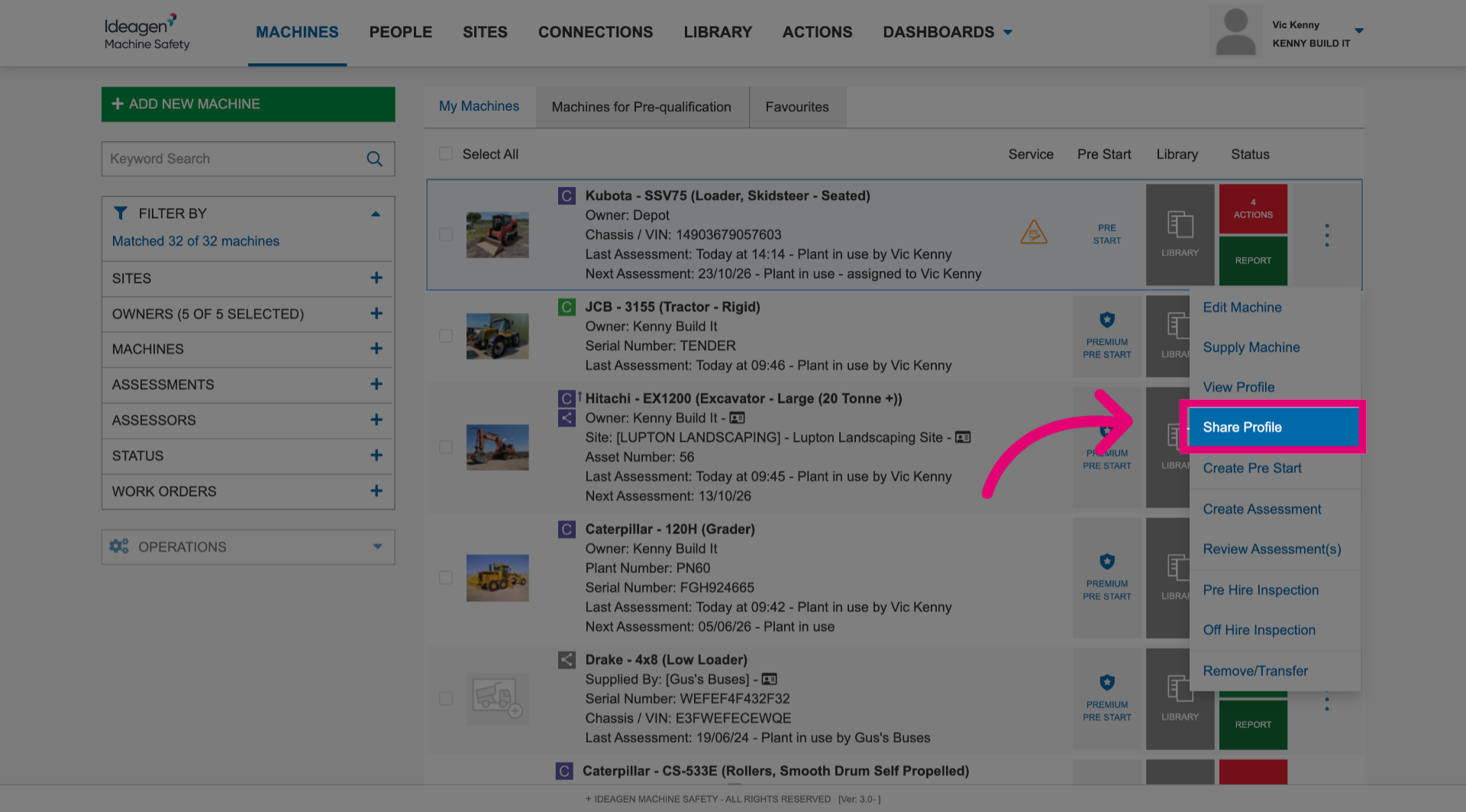Click the Vic Kenny profile avatar

coord(1235,31)
